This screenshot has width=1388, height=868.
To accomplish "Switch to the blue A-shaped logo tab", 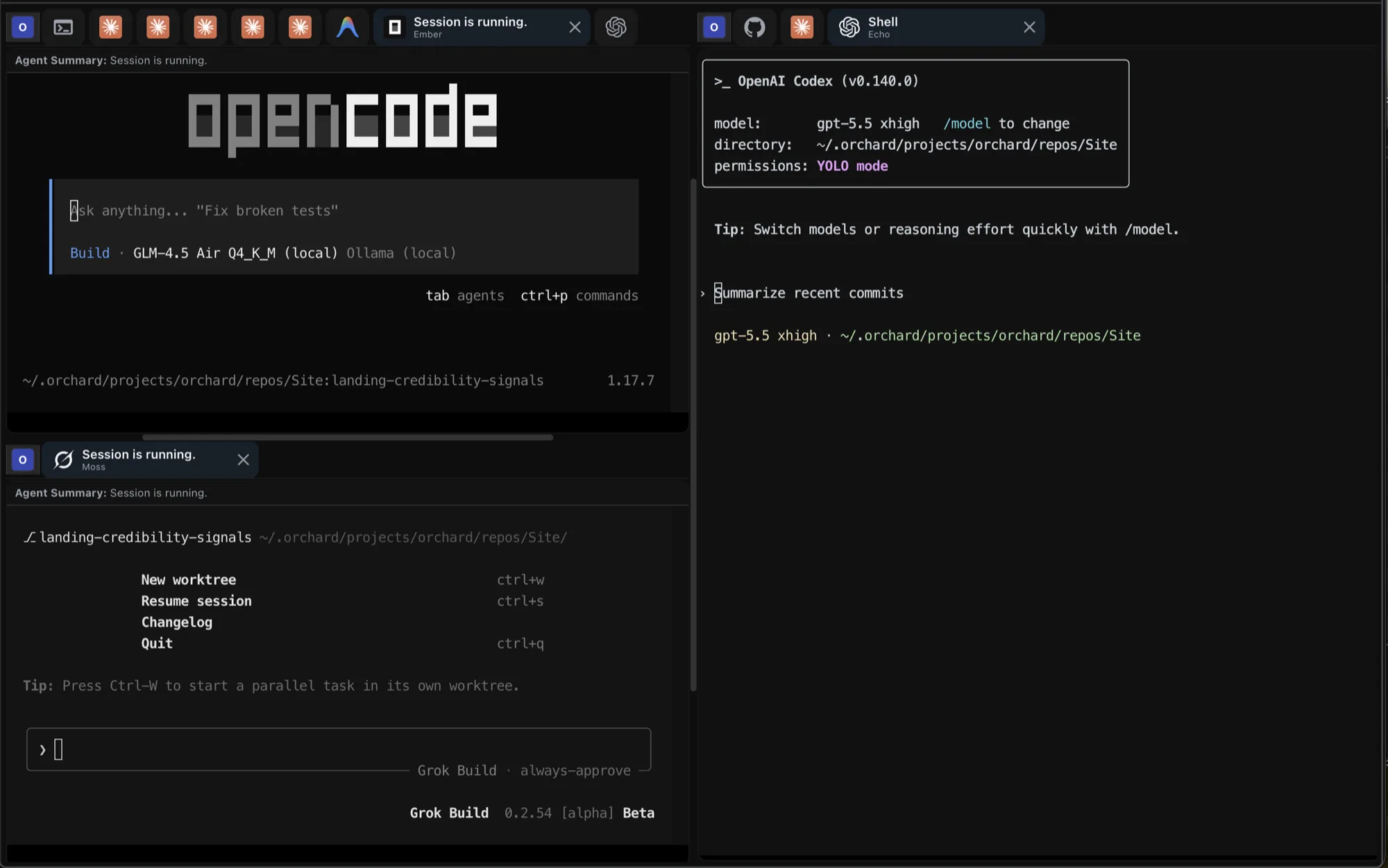I will click(x=347, y=27).
